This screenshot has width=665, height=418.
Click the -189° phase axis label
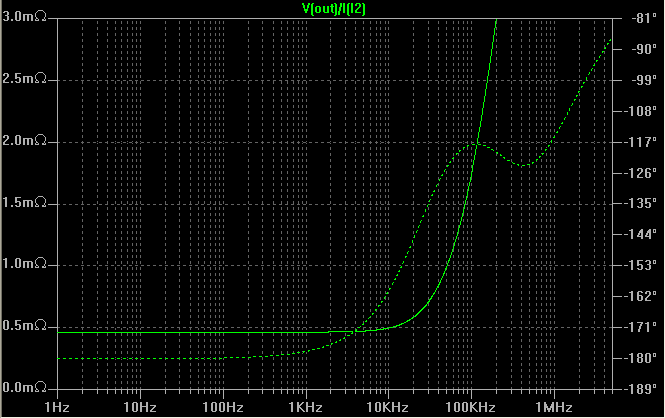pos(640,389)
